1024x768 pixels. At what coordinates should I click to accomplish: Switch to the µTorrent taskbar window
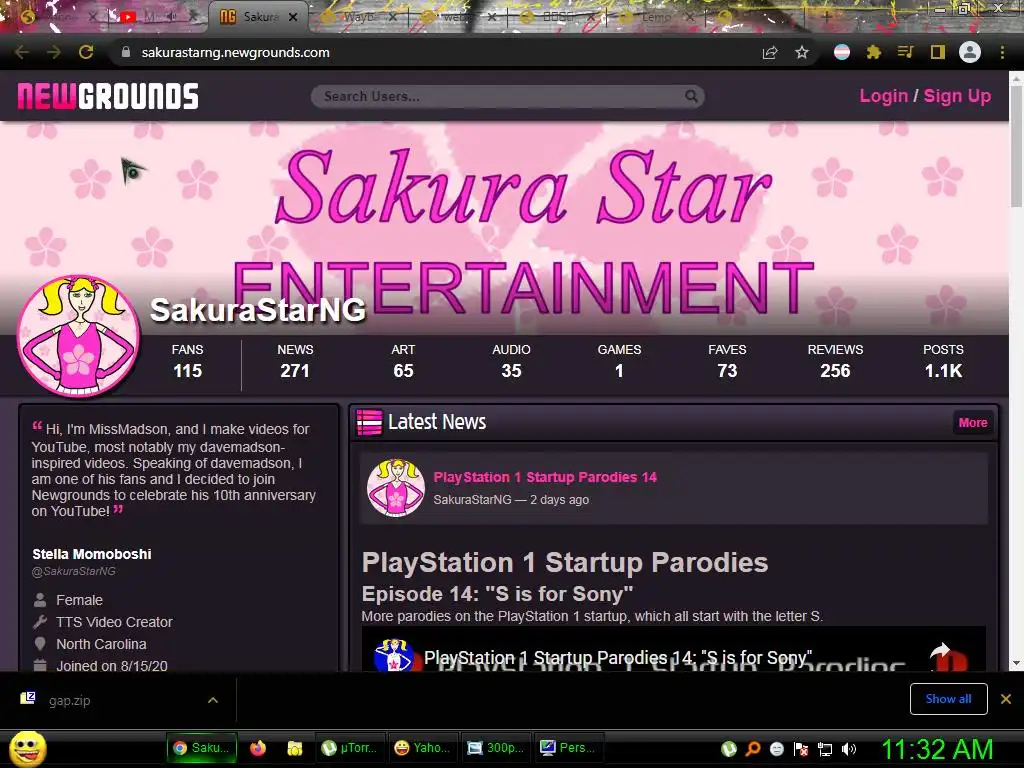point(350,748)
